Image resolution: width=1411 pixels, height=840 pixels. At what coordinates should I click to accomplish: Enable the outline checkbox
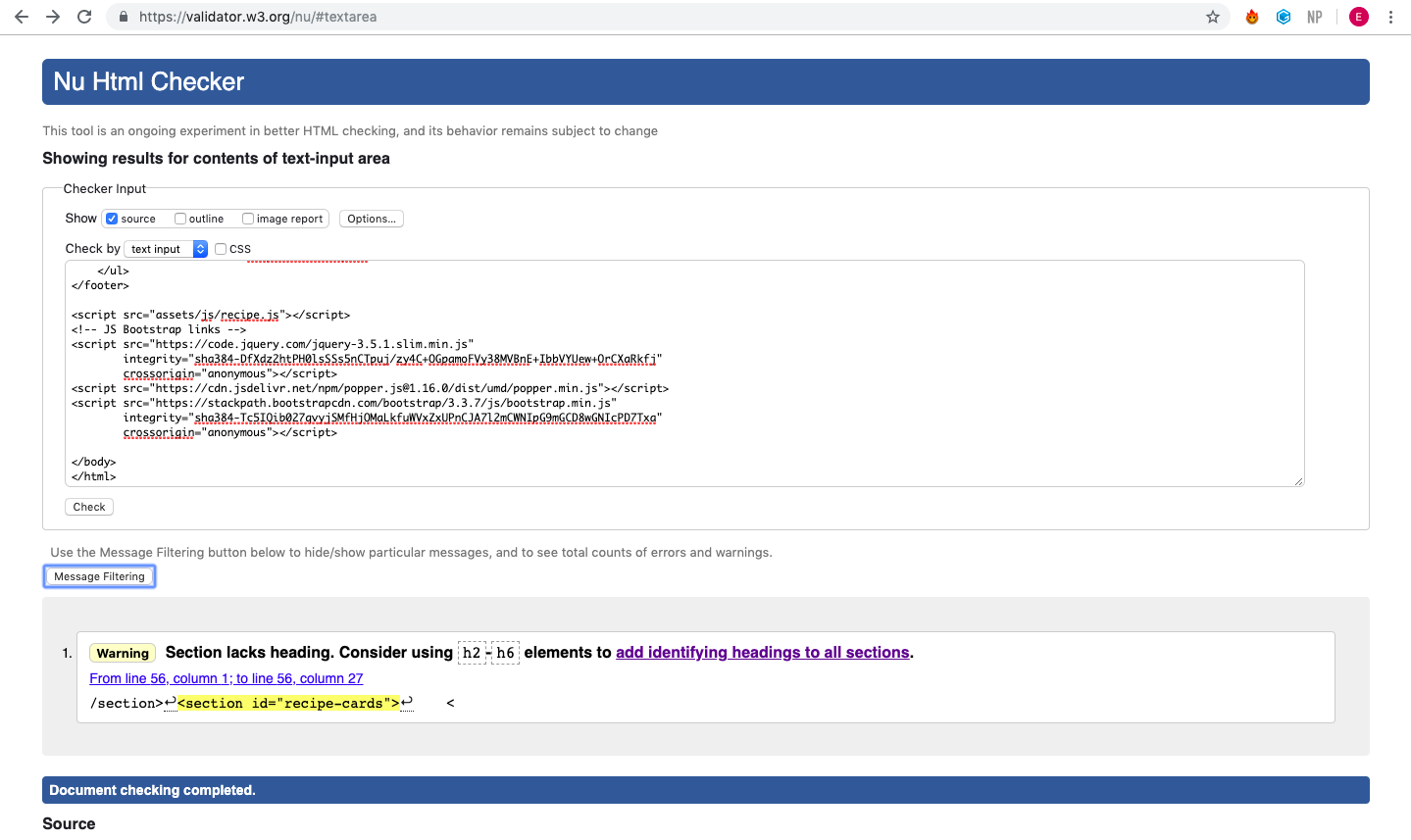coord(180,219)
